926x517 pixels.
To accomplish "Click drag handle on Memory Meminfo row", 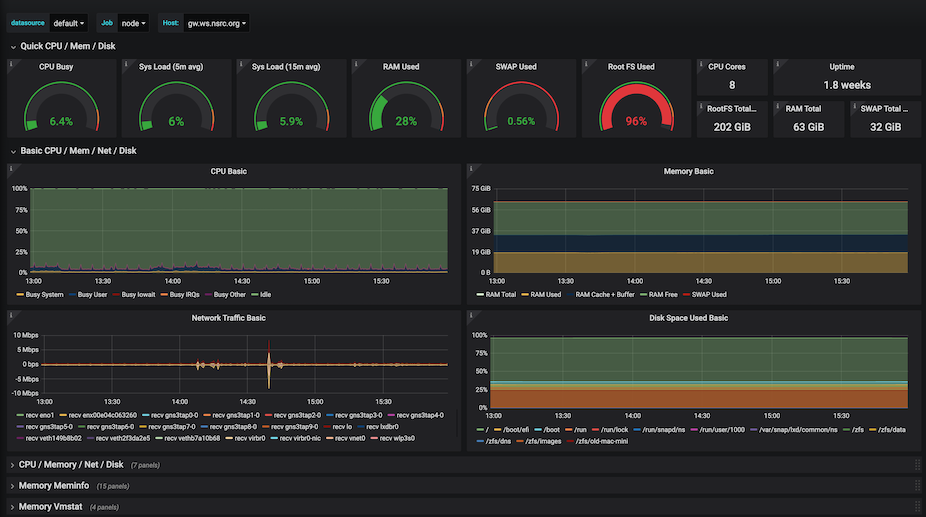I will pyautogui.click(x=916, y=486).
